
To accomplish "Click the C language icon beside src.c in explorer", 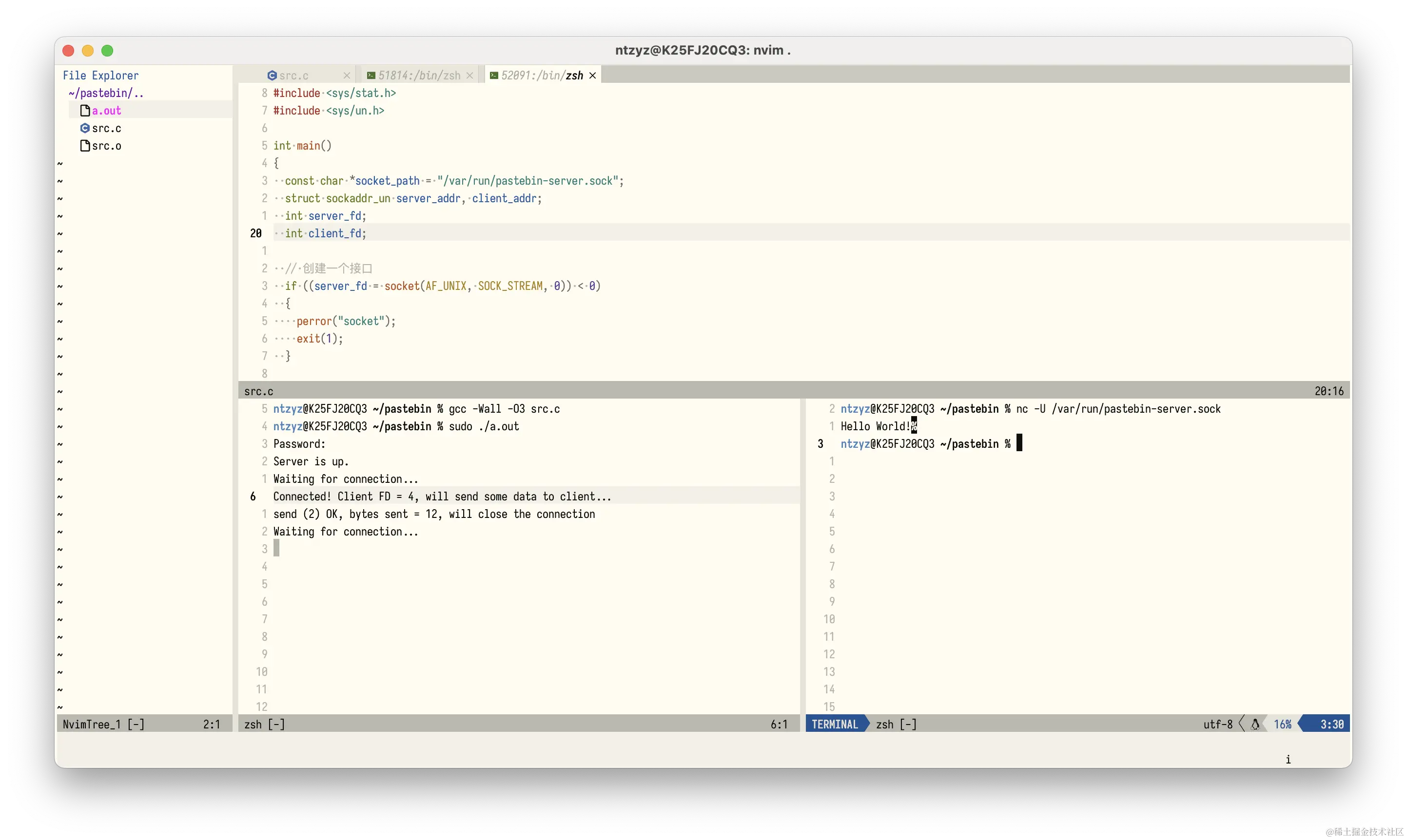I will coord(85,128).
